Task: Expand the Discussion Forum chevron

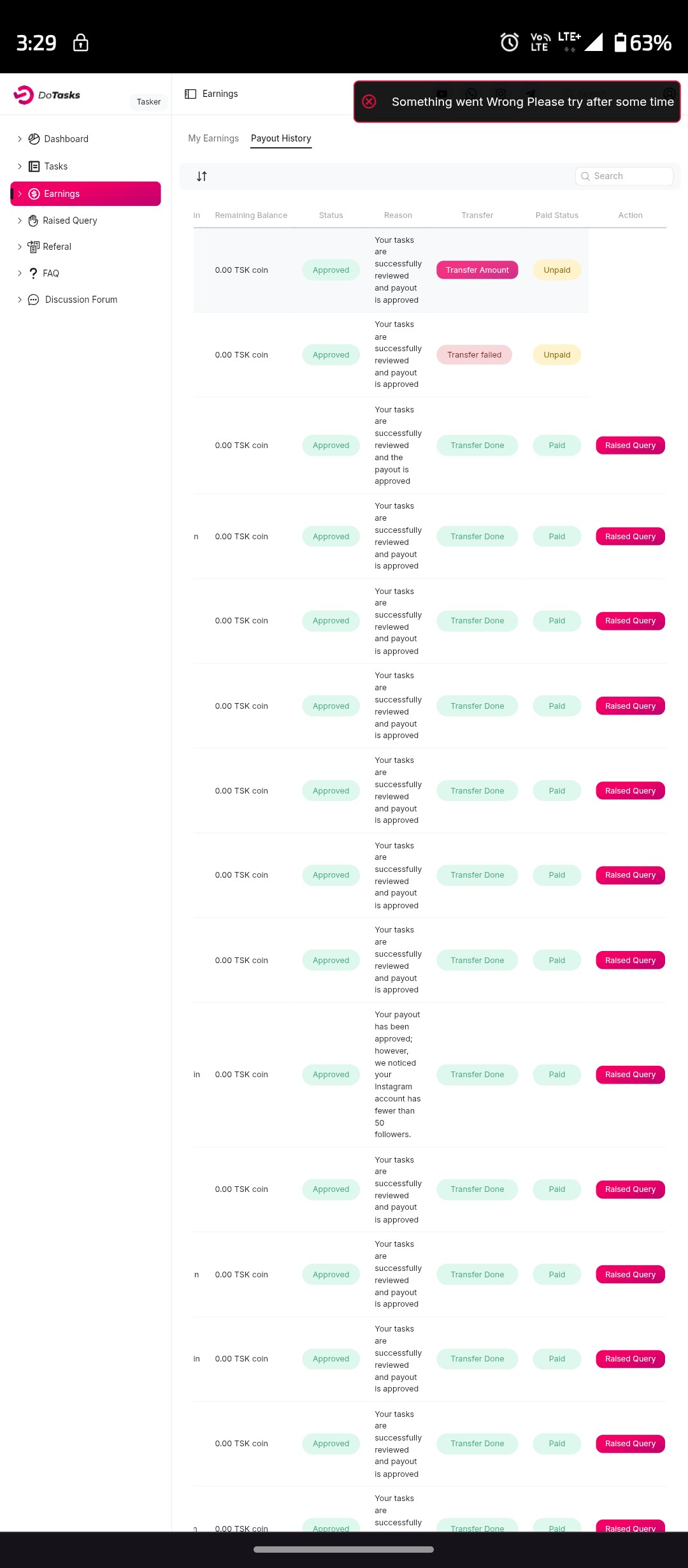Action: tap(20, 300)
